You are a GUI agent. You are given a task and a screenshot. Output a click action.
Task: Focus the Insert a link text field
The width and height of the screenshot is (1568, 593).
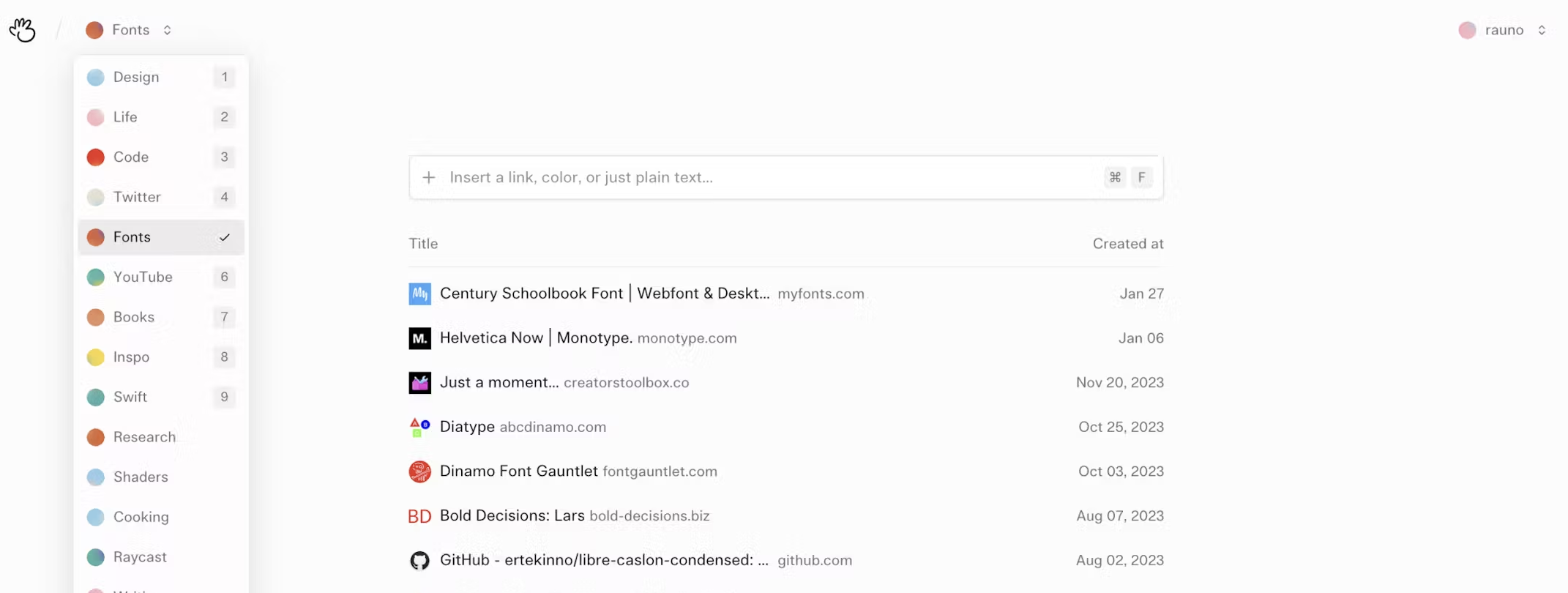tap(769, 177)
